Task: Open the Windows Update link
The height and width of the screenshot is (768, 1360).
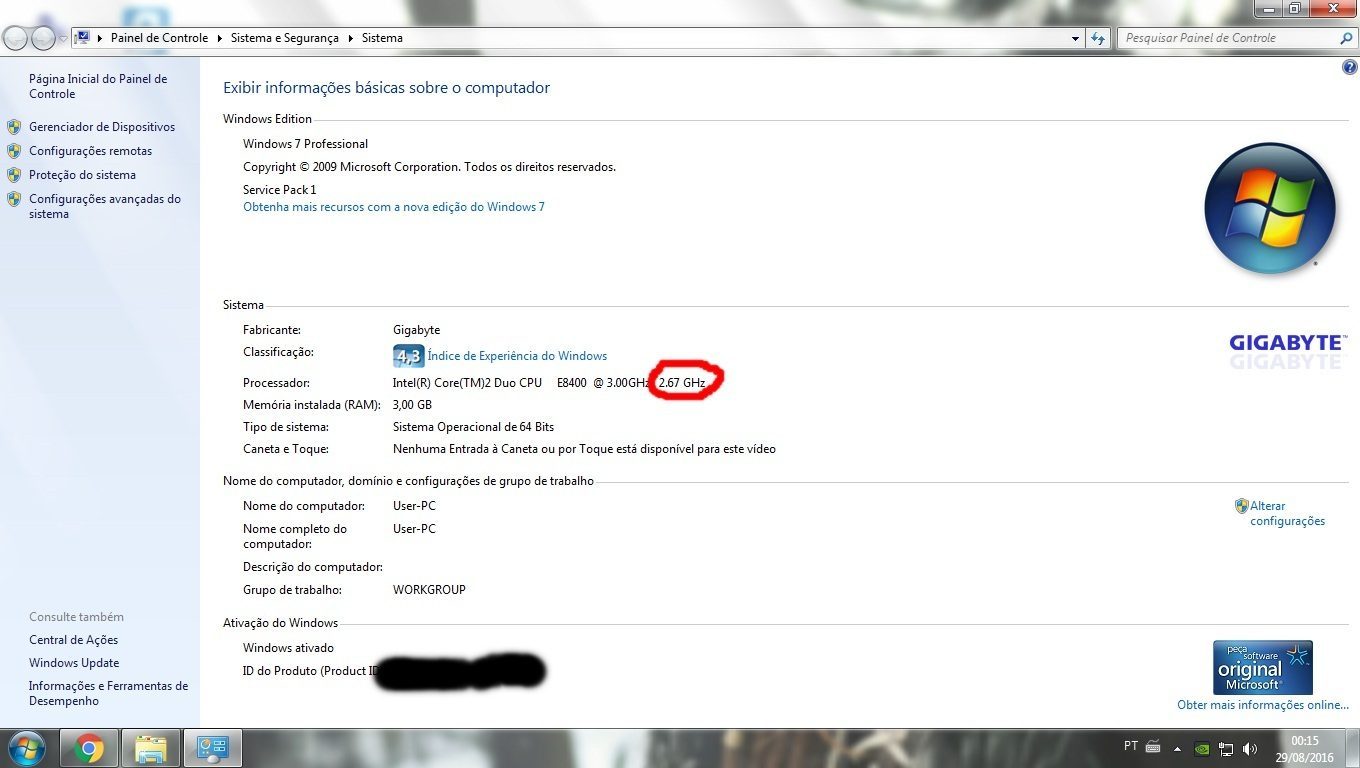Action: click(74, 663)
